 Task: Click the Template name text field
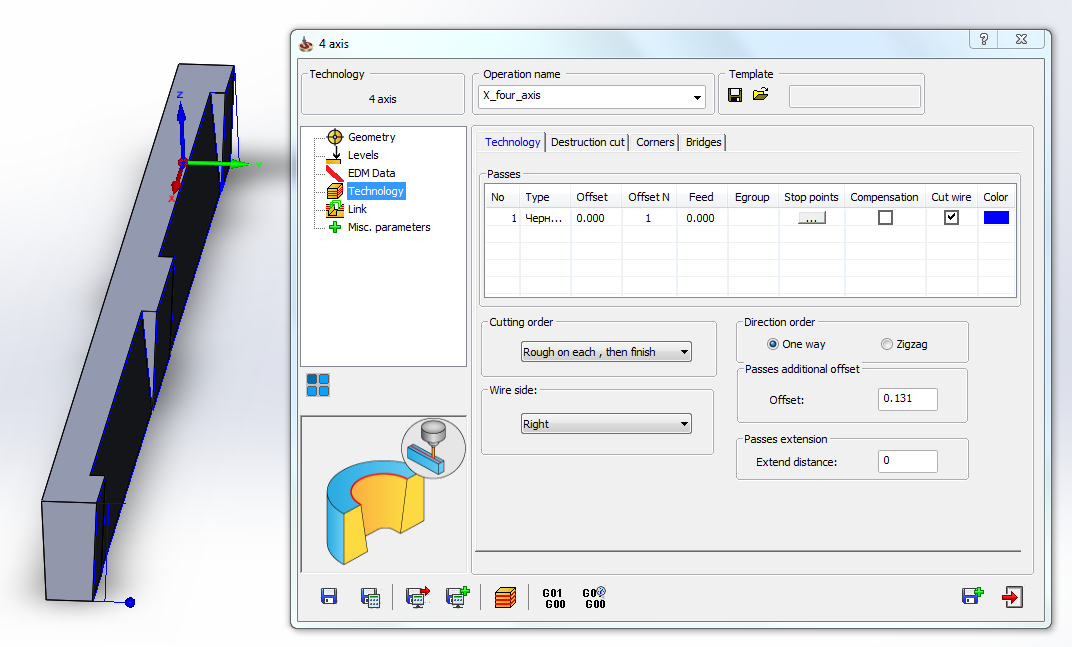pyautogui.click(x=855, y=96)
